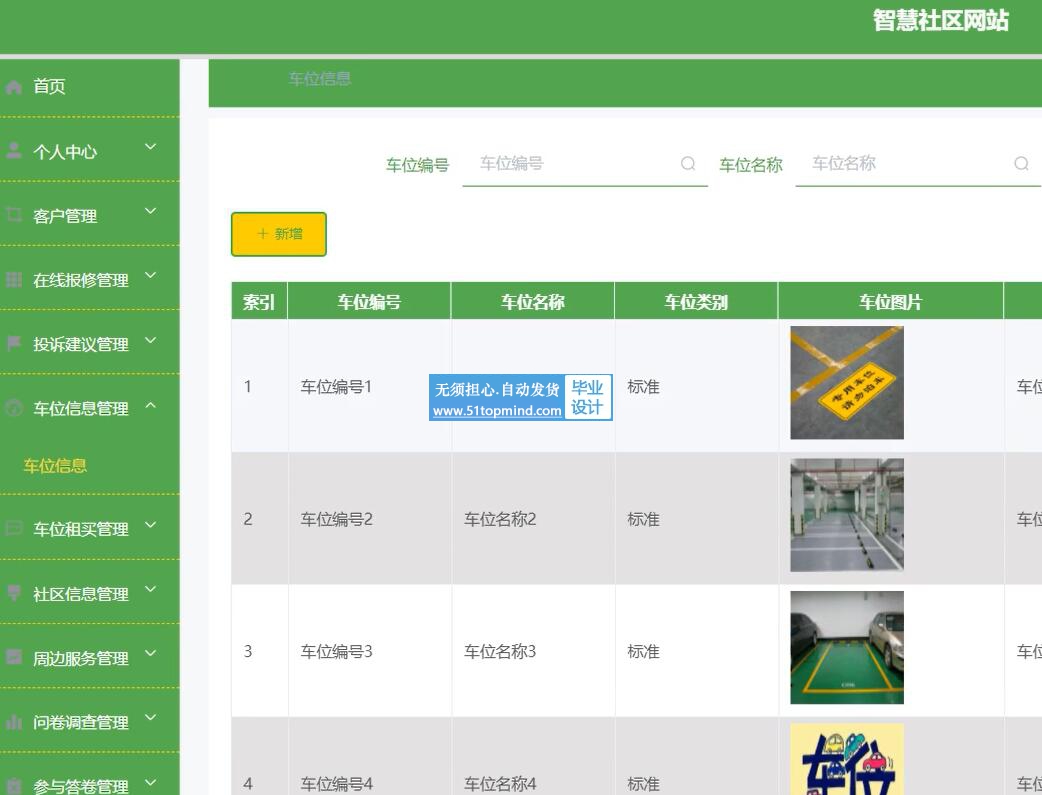This screenshot has width=1042, height=795.
Task: Click the icon beside 车位租买管理
Action: pyautogui.click(x=13, y=528)
